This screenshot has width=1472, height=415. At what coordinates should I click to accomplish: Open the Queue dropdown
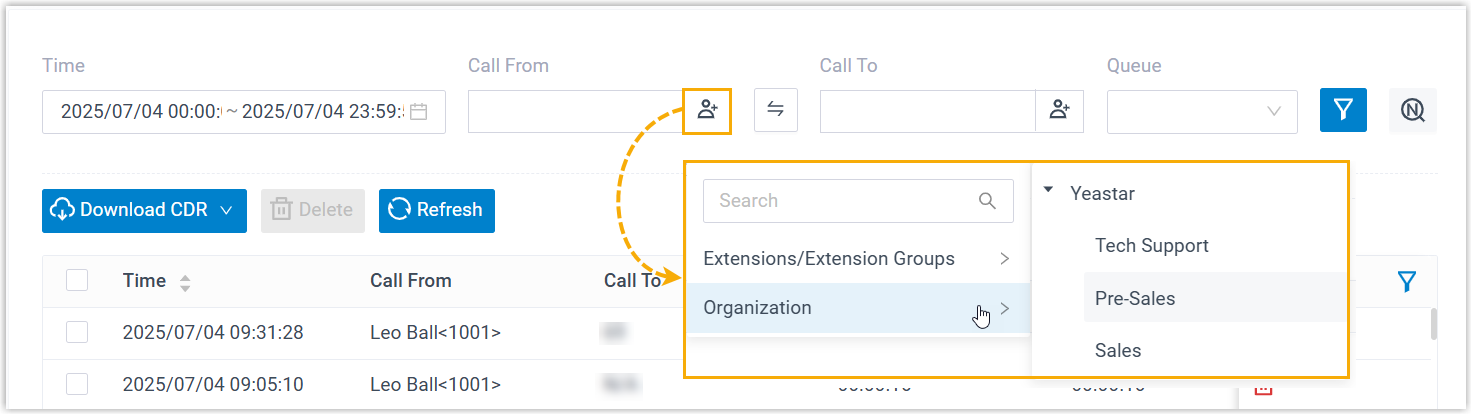(1202, 111)
